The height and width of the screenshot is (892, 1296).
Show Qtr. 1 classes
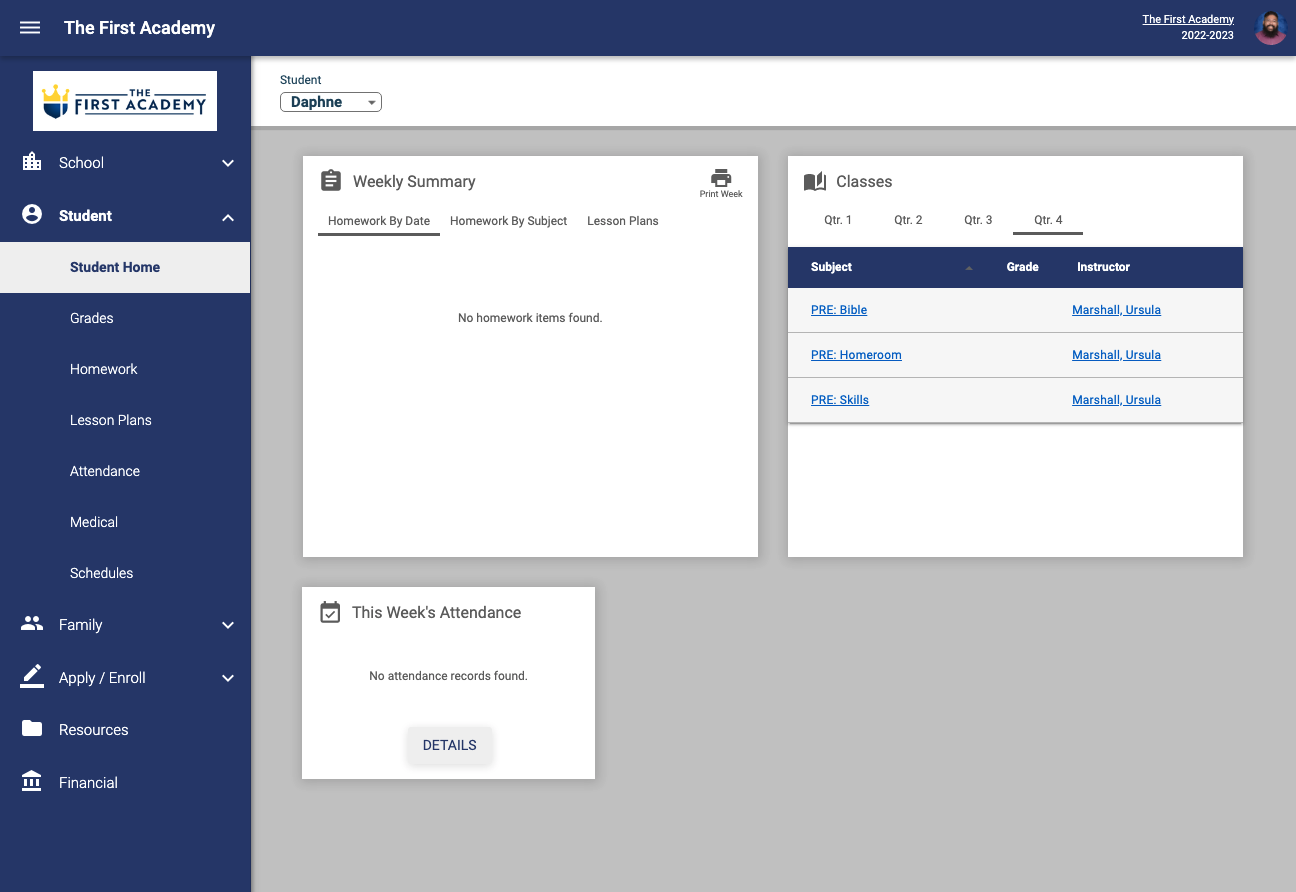(x=838, y=220)
